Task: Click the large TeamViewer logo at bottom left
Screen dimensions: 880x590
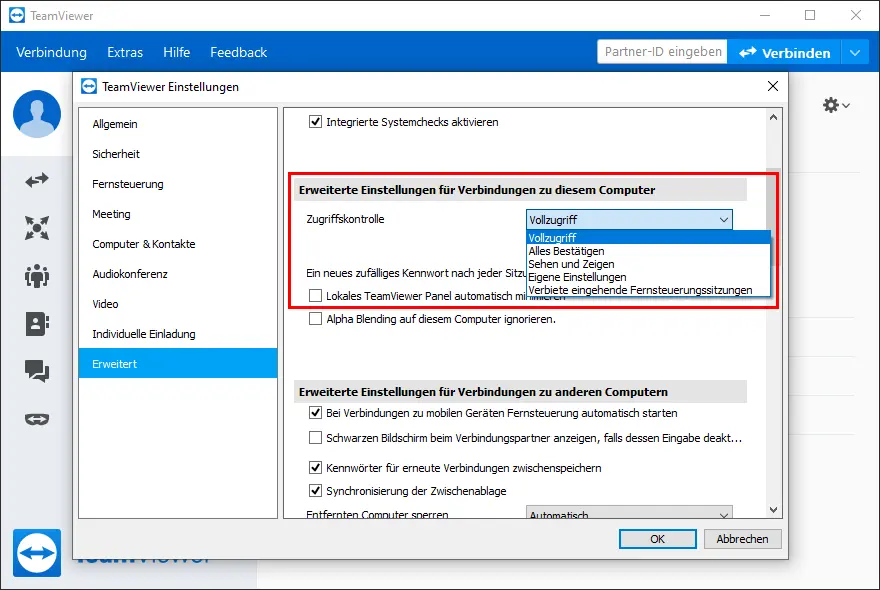Action: coord(37,553)
